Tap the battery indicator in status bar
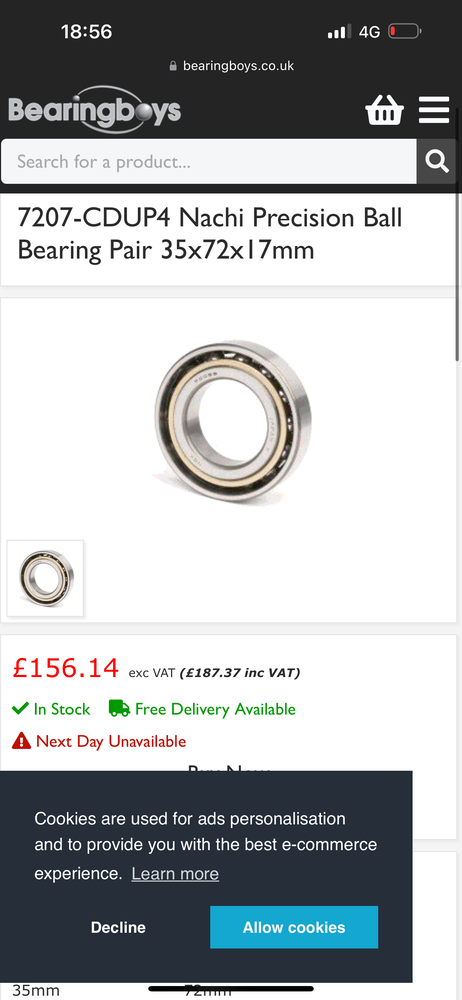Image resolution: width=462 pixels, height=1000 pixels. (404, 31)
